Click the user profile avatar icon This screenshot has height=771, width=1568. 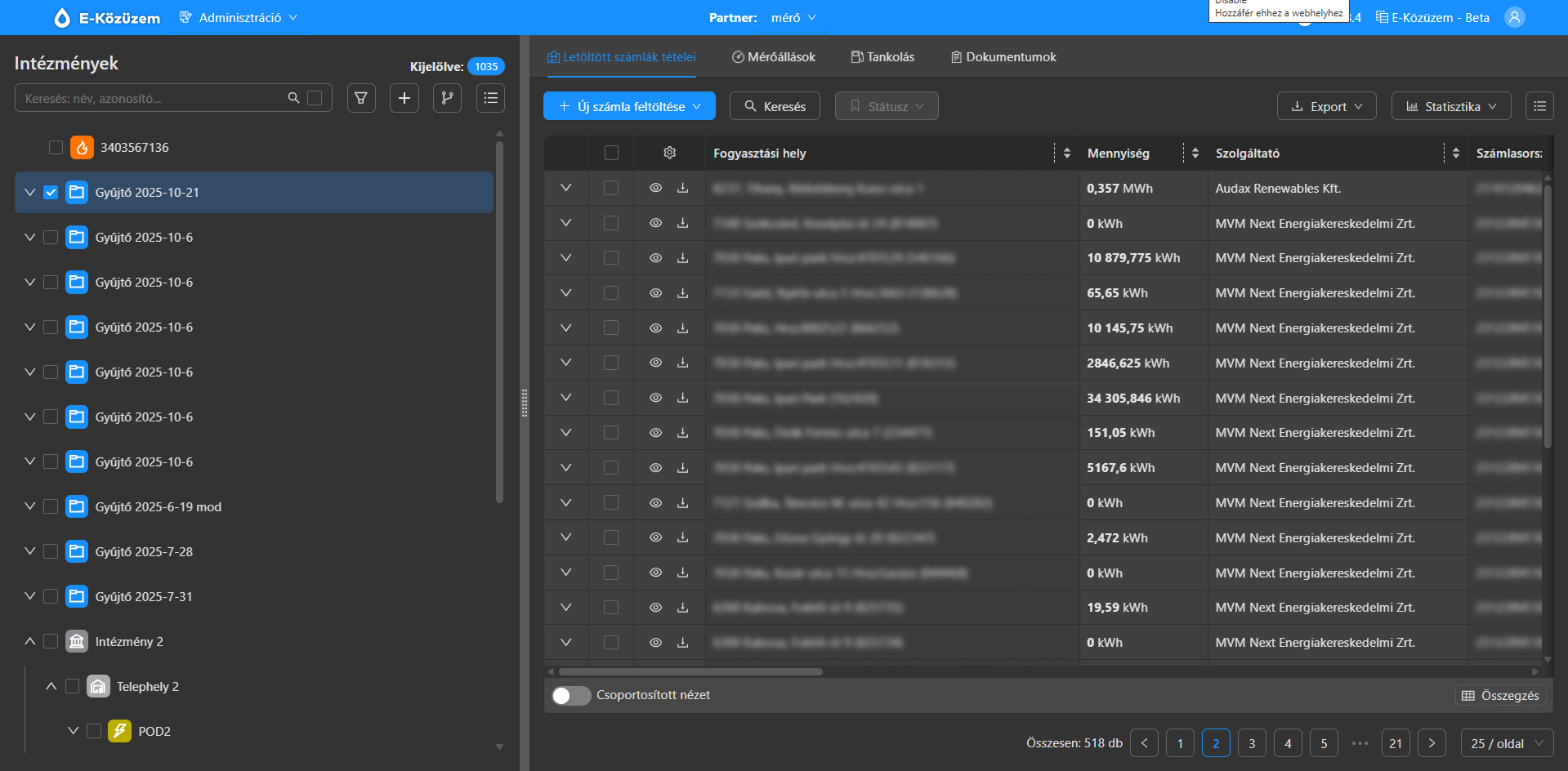(x=1514, y=17)
